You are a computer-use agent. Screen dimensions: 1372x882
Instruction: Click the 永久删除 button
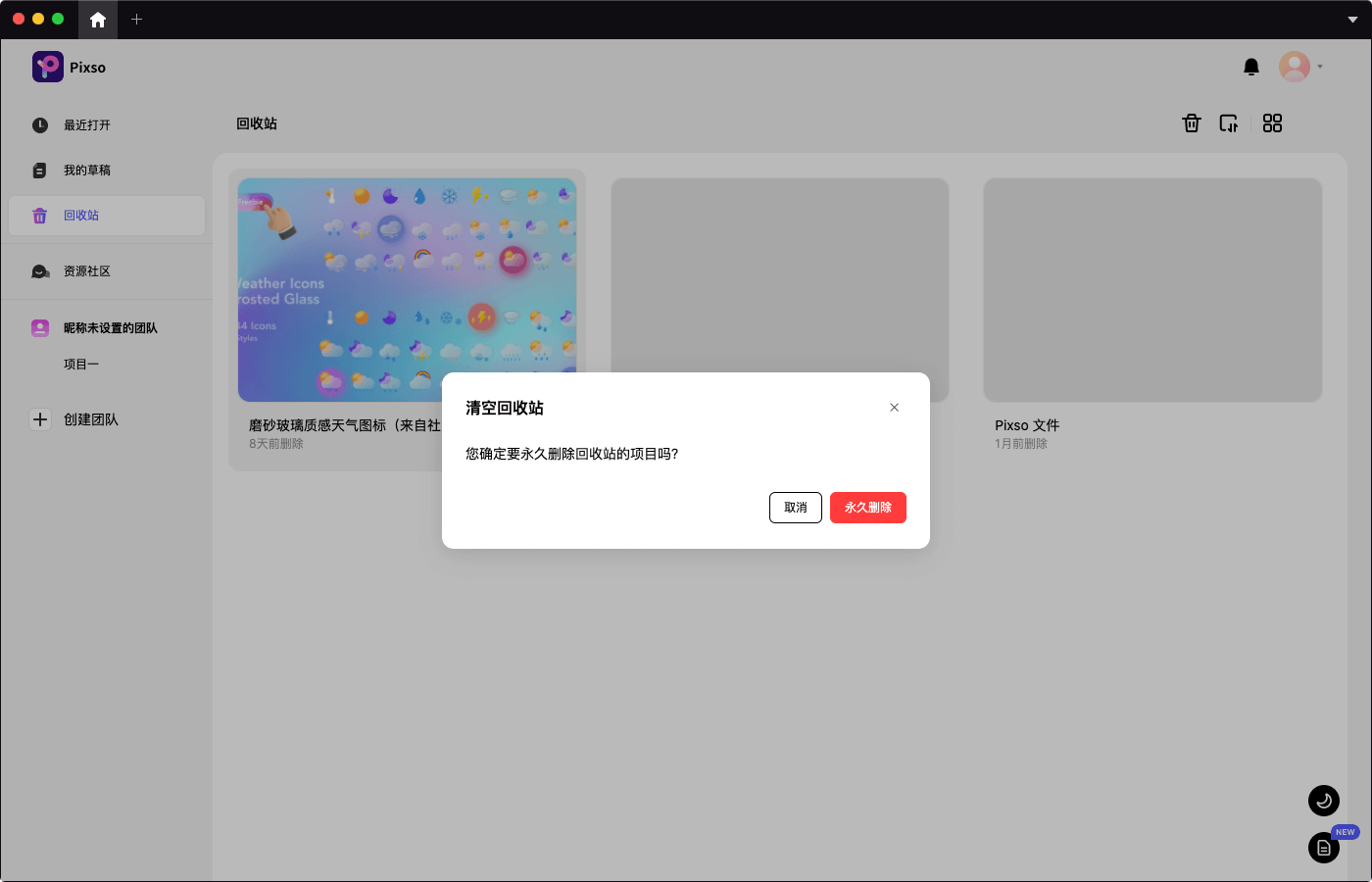click(867, 508)
